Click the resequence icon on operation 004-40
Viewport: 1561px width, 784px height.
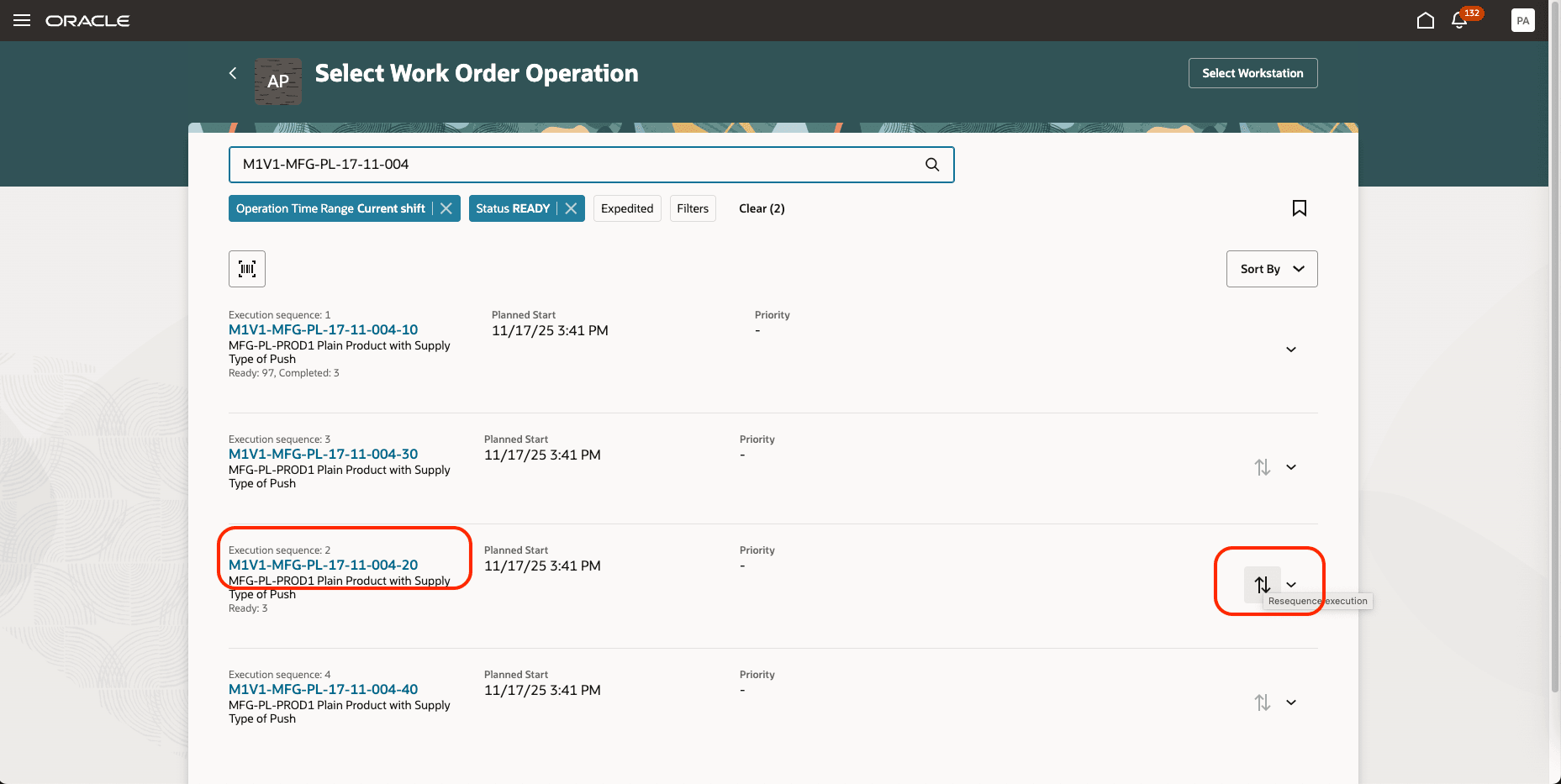coord(1262,702)
